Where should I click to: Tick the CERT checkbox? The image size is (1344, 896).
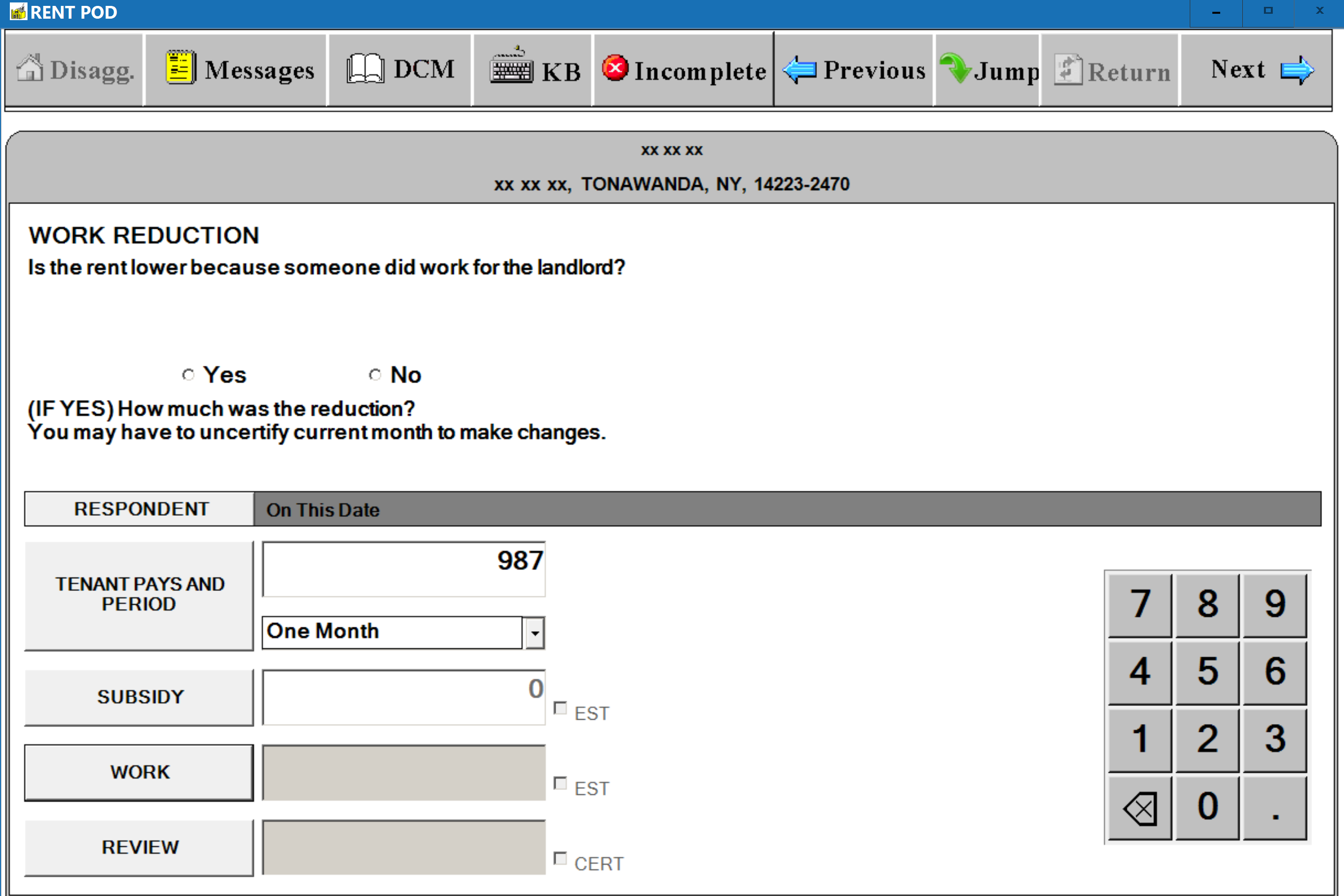[x=560, y=858]
